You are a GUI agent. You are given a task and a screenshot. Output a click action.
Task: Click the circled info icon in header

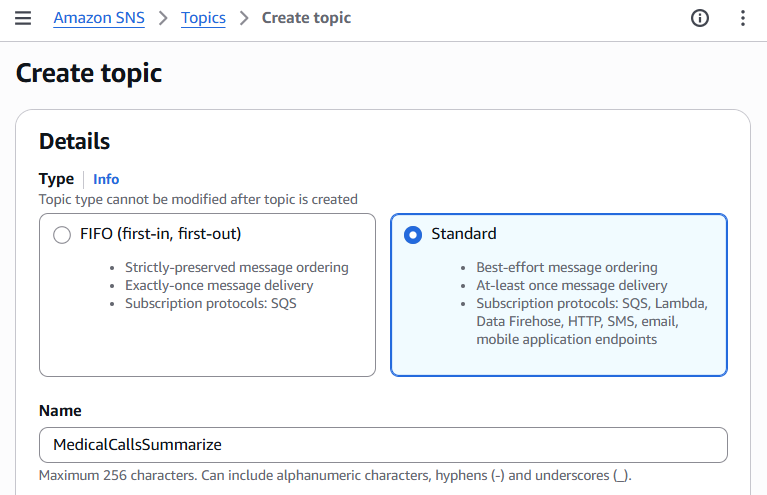click(x=700, y=18)
